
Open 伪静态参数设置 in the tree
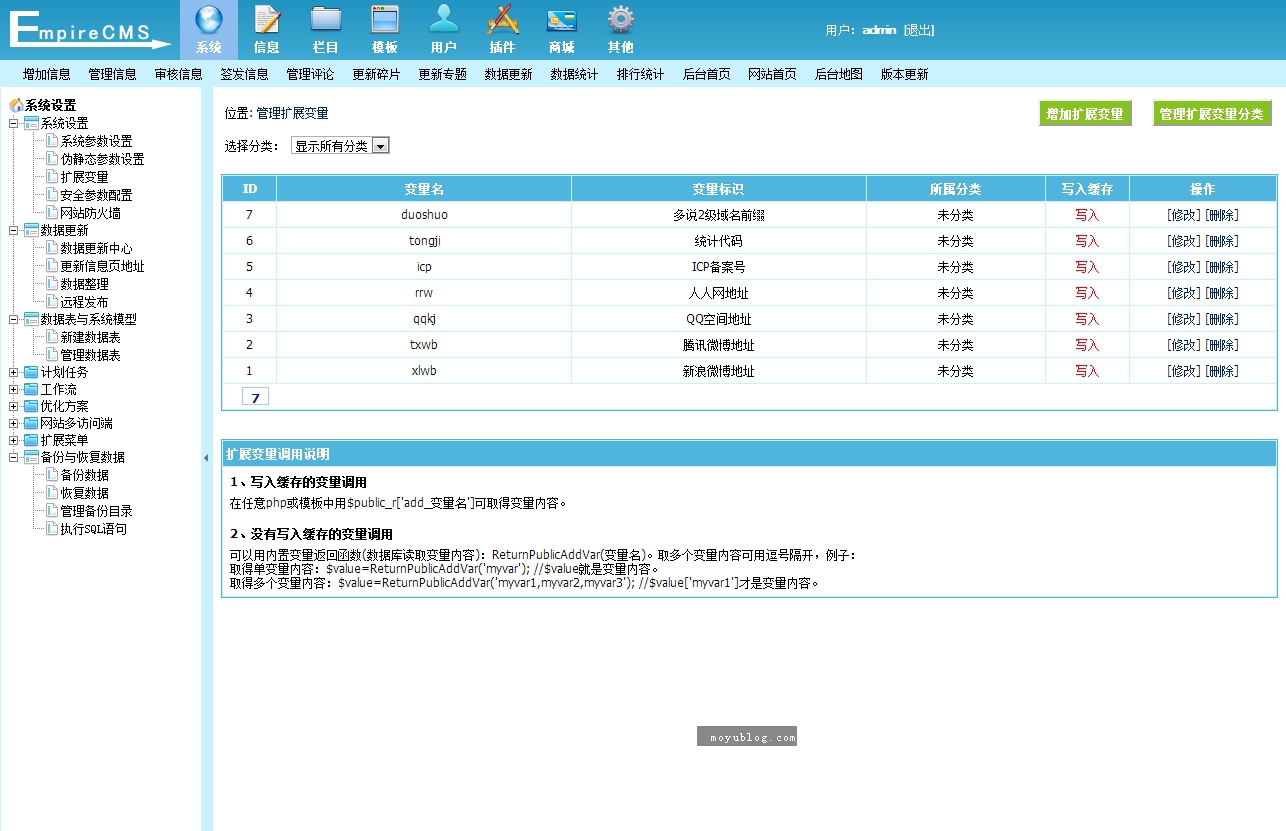tap(102, 159)
